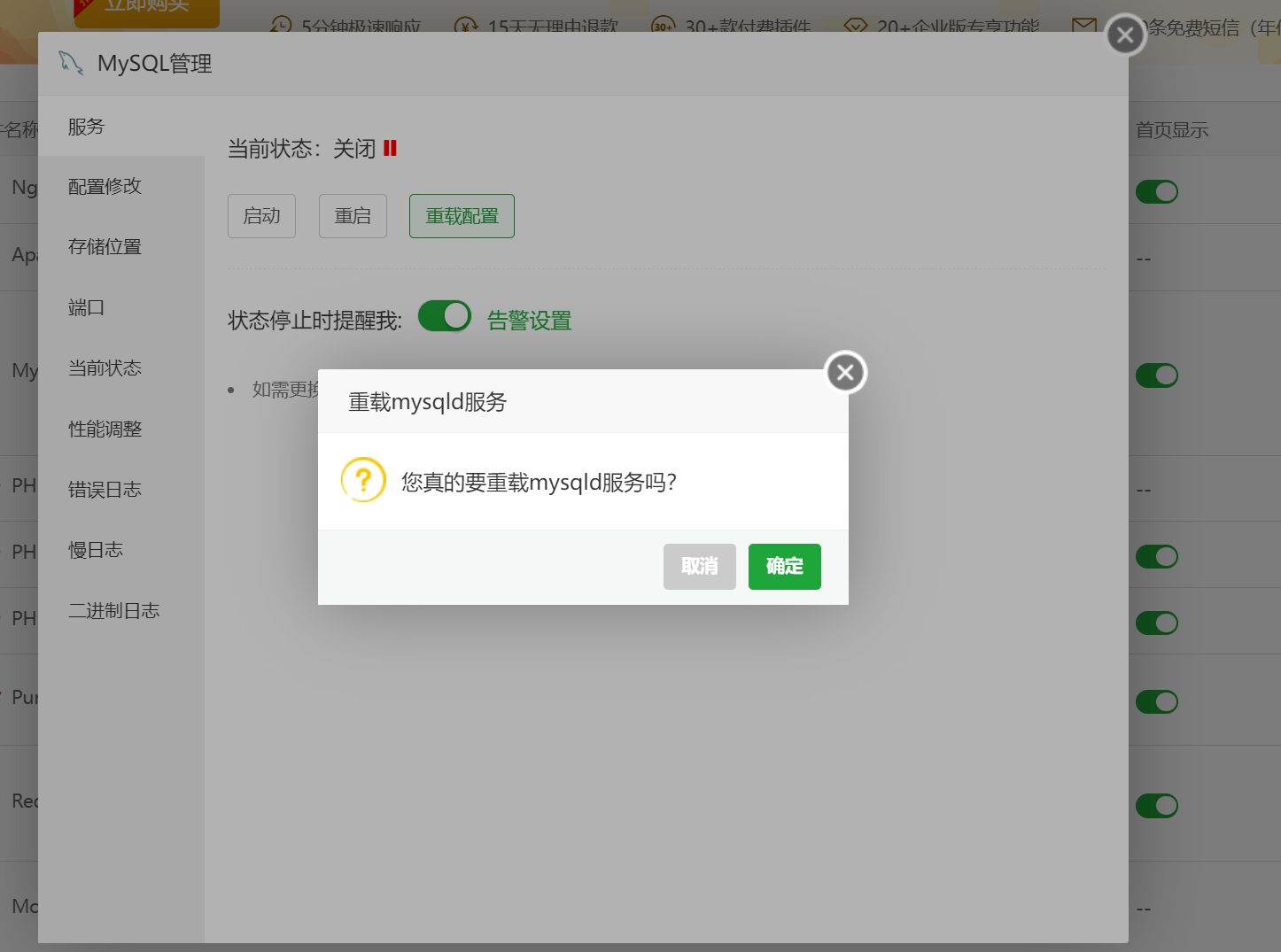The image size is (1281, 952).
Task: Open the 告警设置 link
Action: click(530, 321)
